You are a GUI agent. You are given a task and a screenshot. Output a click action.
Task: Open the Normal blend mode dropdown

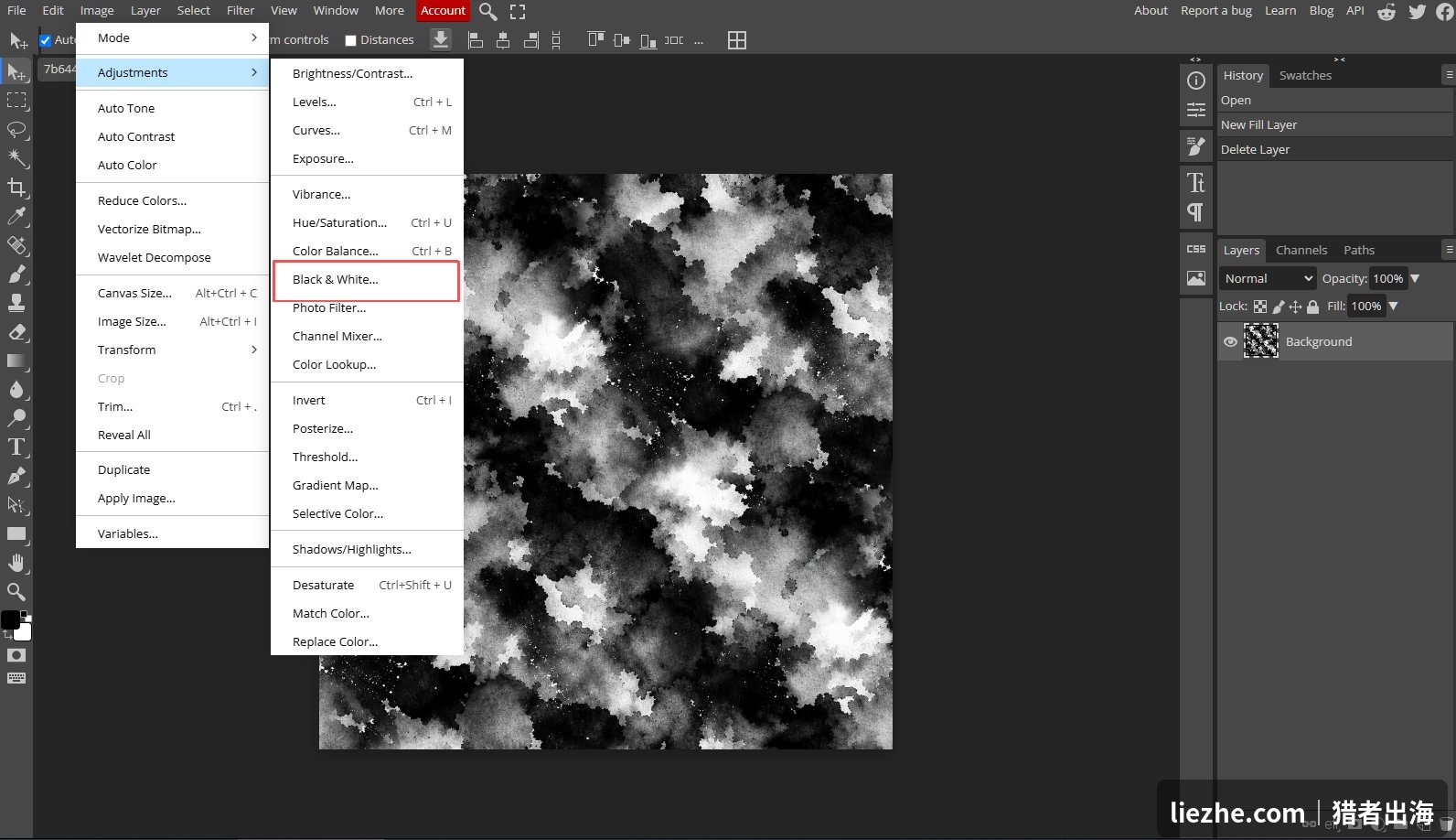pyautogui.click(x=1268, y=278)
